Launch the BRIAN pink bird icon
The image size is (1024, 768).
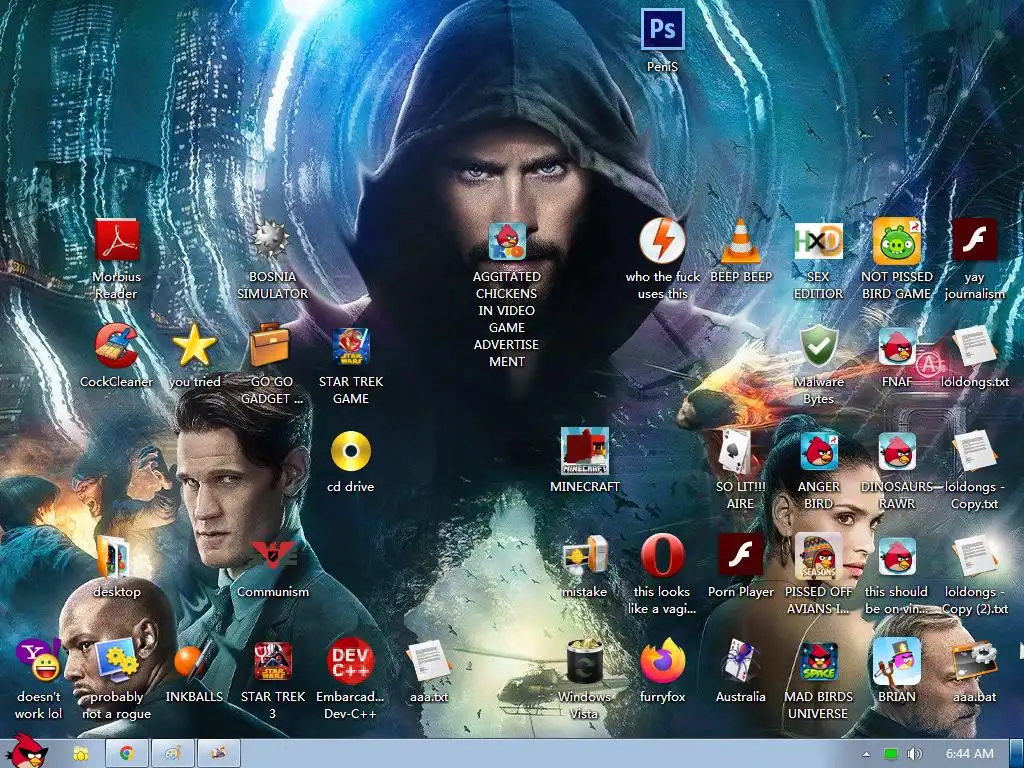897,662
